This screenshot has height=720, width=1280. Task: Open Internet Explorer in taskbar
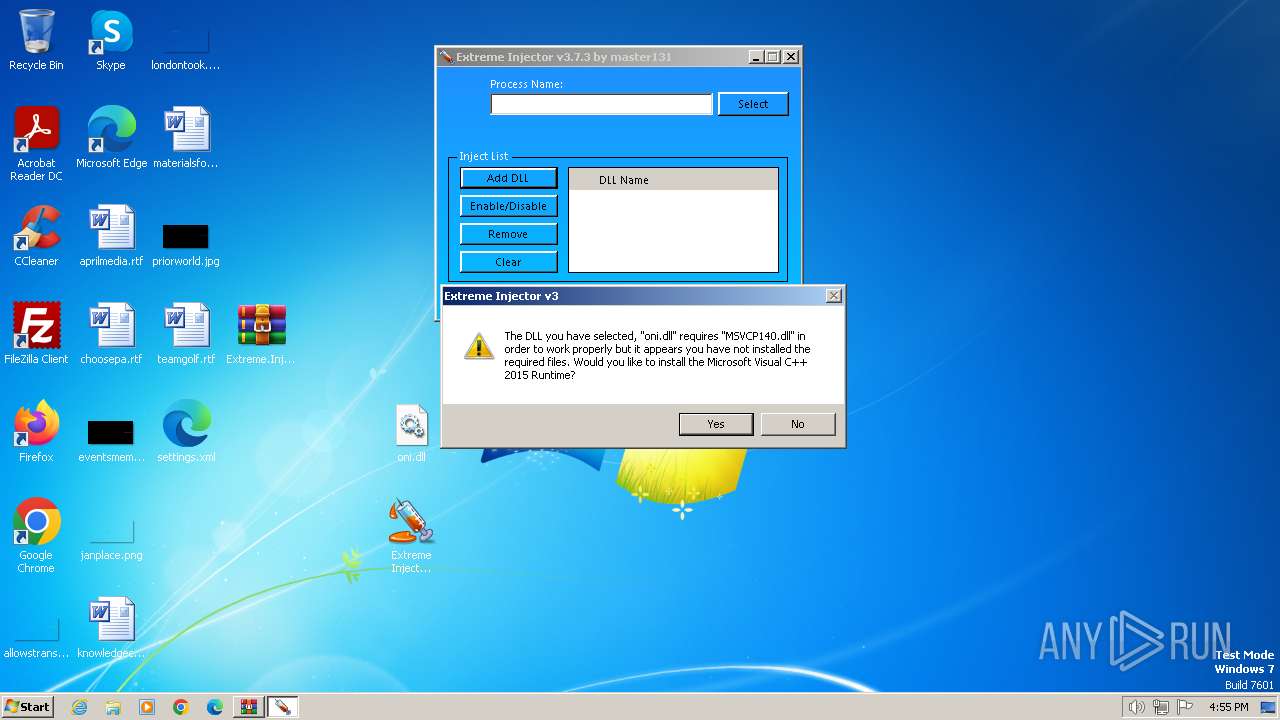tap(79, 707)
